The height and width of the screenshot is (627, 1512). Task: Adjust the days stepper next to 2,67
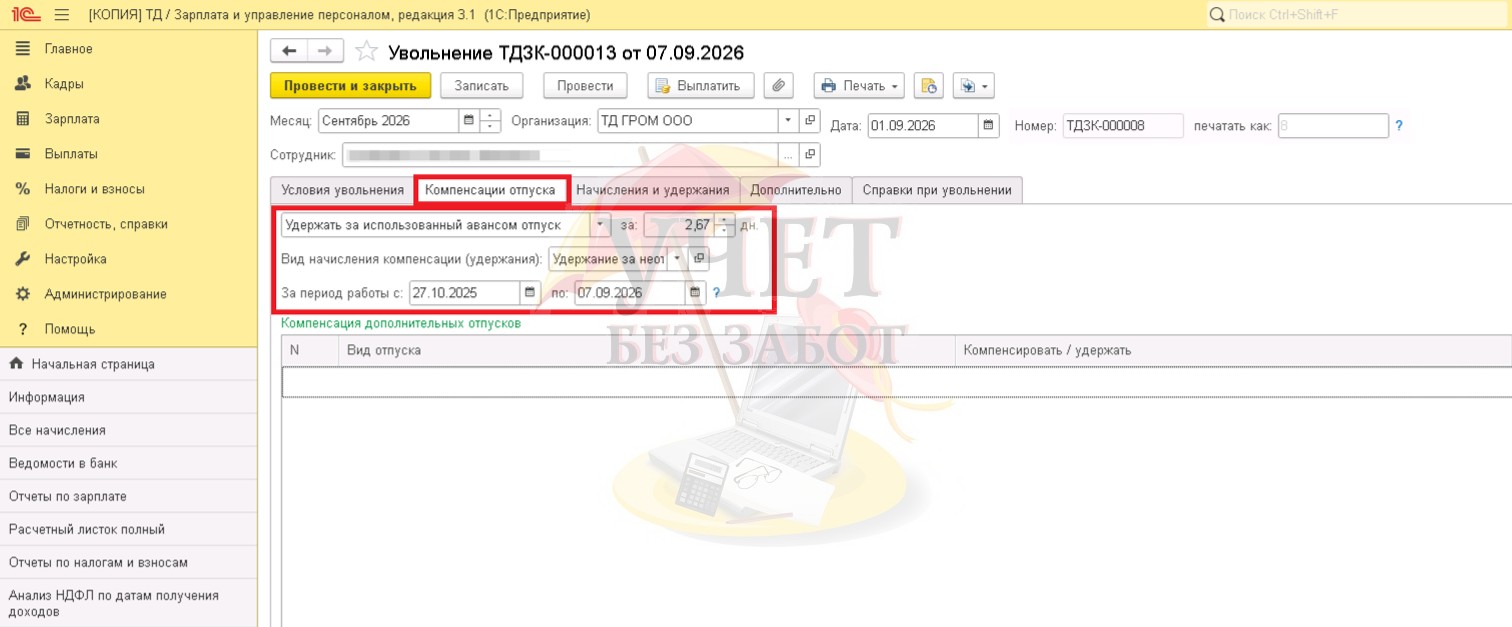coord(726,225)
